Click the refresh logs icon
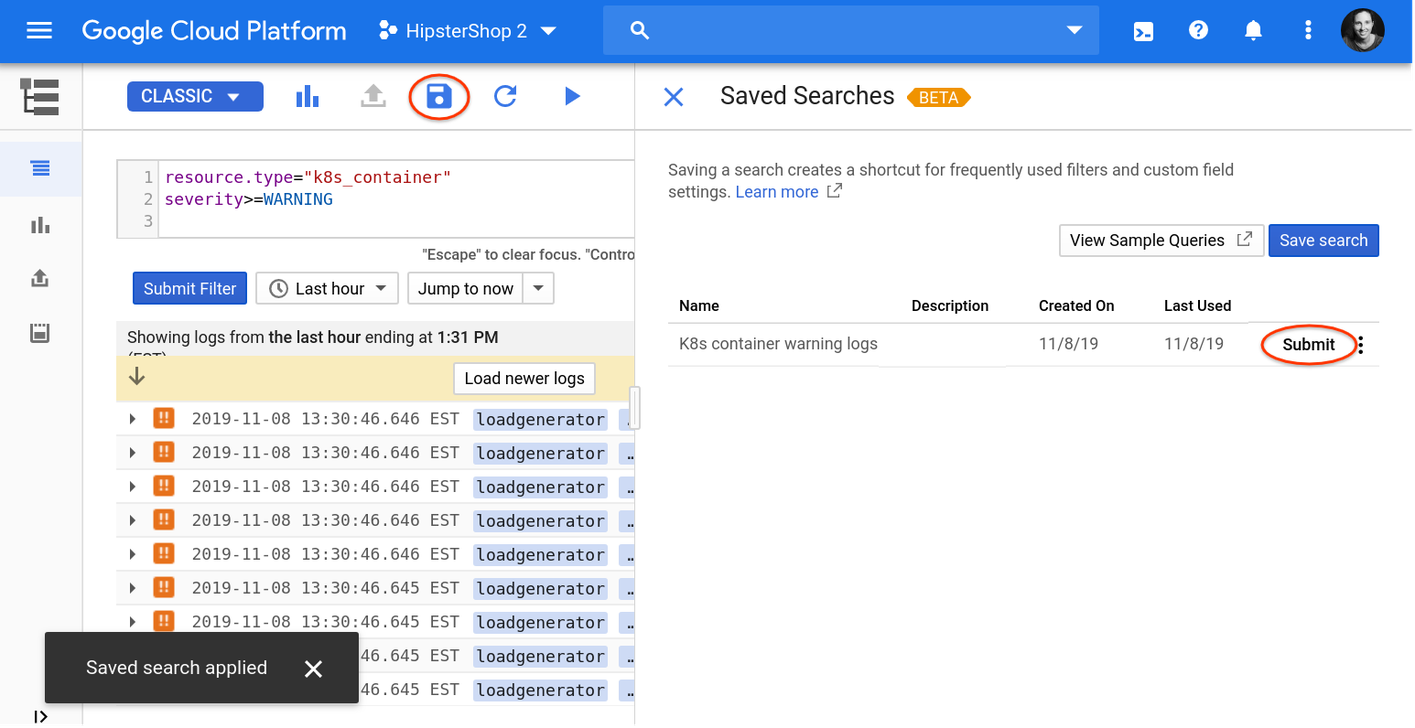The height and width of the screenshot is (728, 1415). 505,96
